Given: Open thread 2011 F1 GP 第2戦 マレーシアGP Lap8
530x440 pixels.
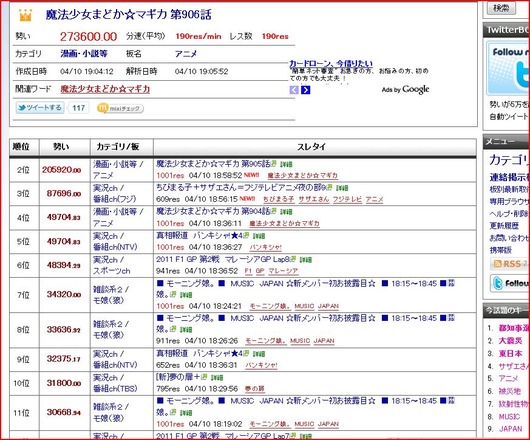Looking at the screenshot, I should pos(223,259).
